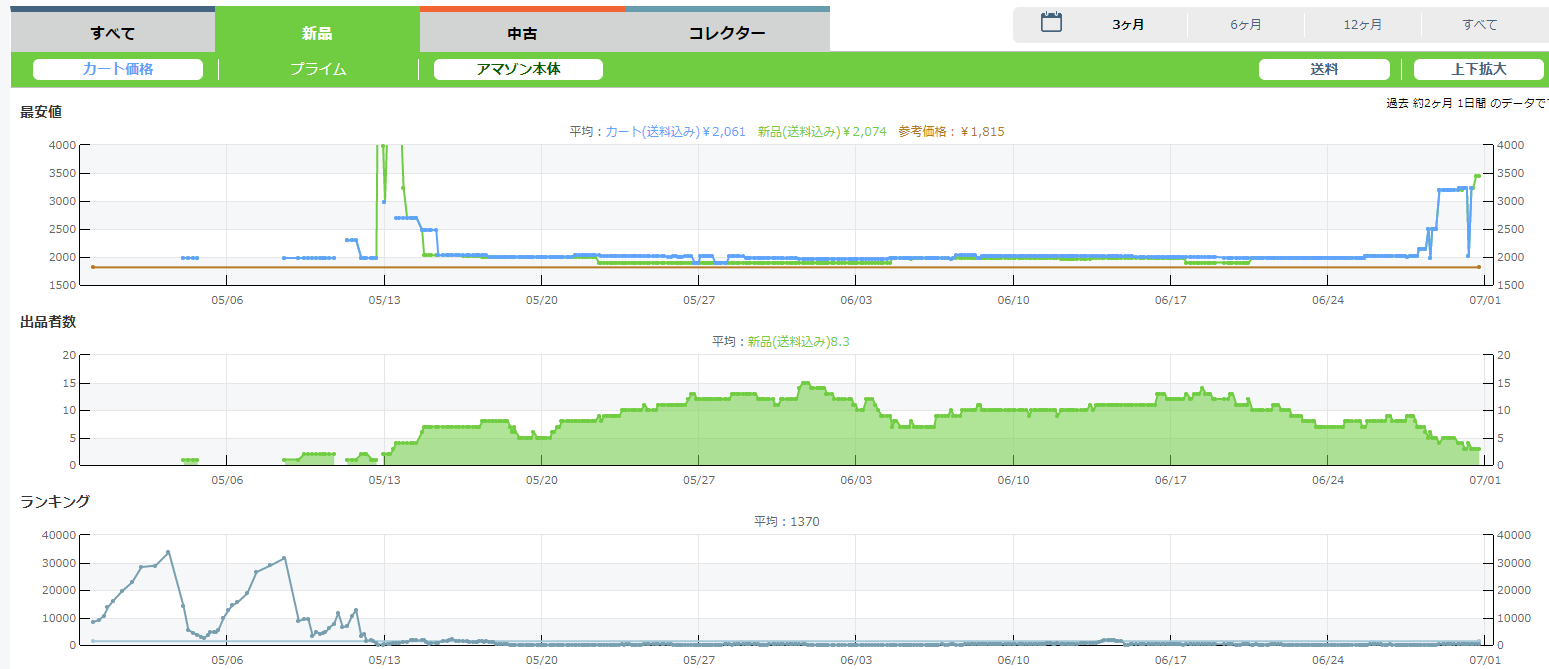Viewport: 1549px width, 669px height.
Task: Click the price spike peak near 05/13
Action: (x=383, y=146)
